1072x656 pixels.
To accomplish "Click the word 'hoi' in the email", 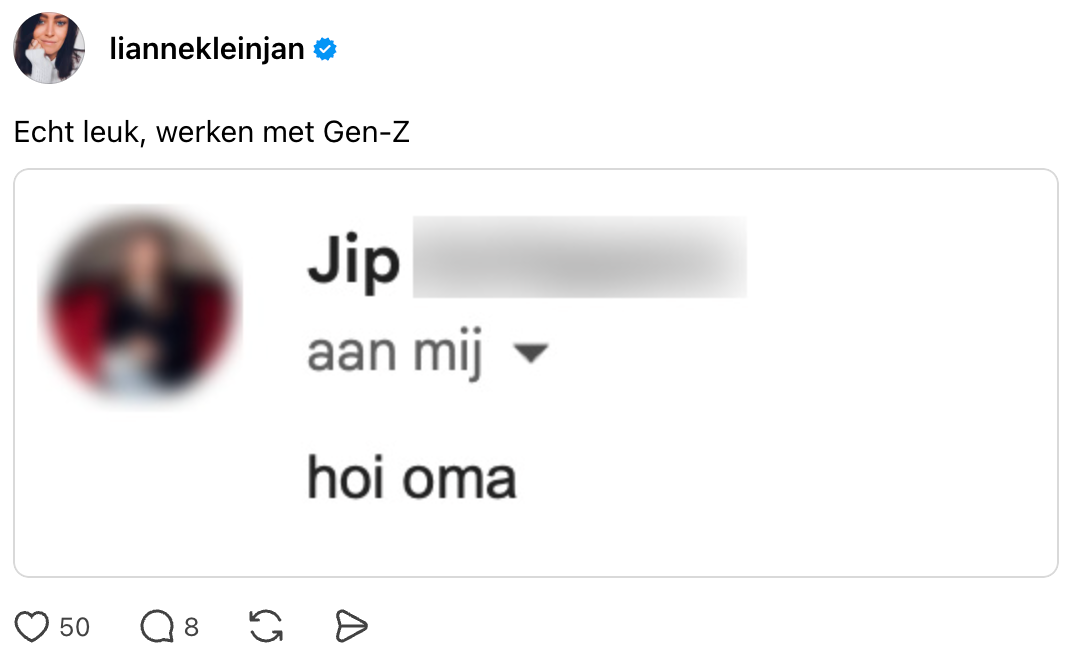I will pos(347,478).
